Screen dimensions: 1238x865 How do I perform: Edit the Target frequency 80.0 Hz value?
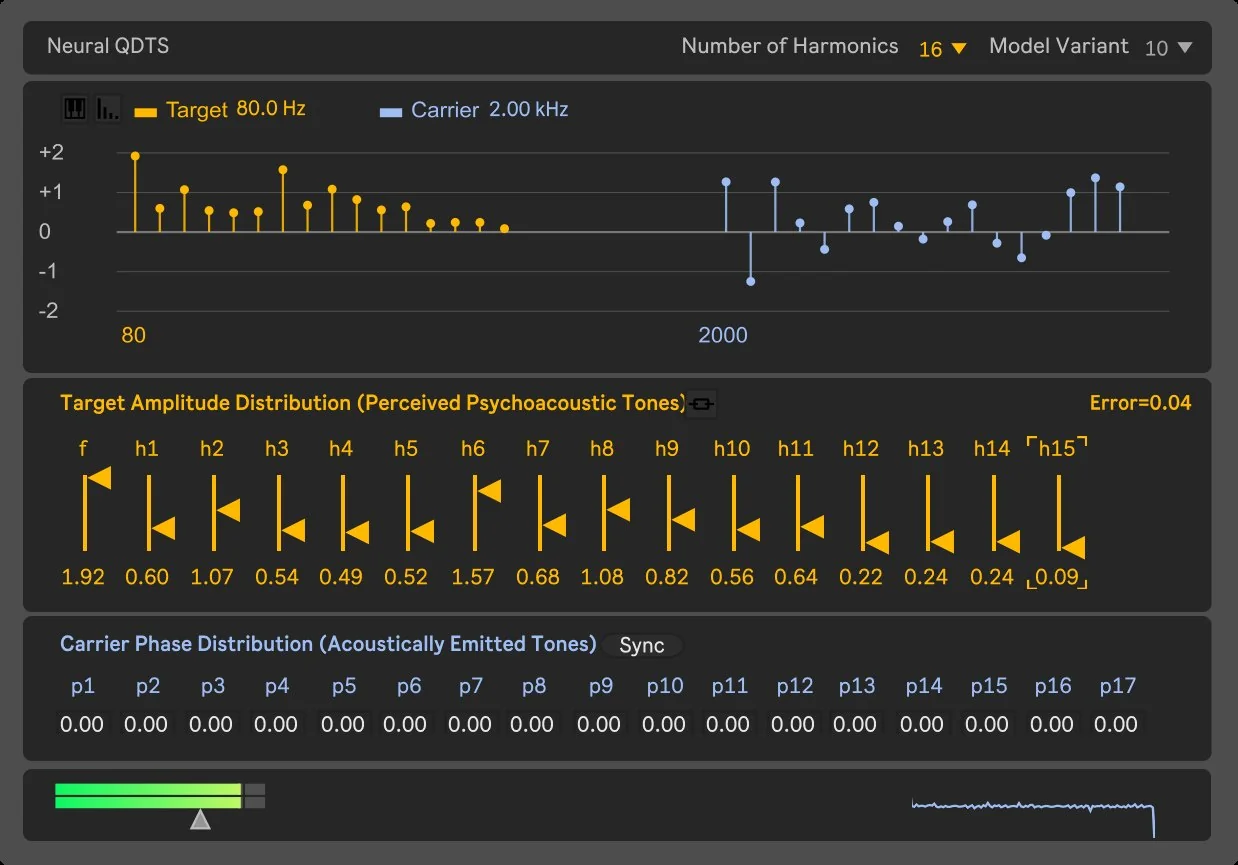(x=271, y=109)
